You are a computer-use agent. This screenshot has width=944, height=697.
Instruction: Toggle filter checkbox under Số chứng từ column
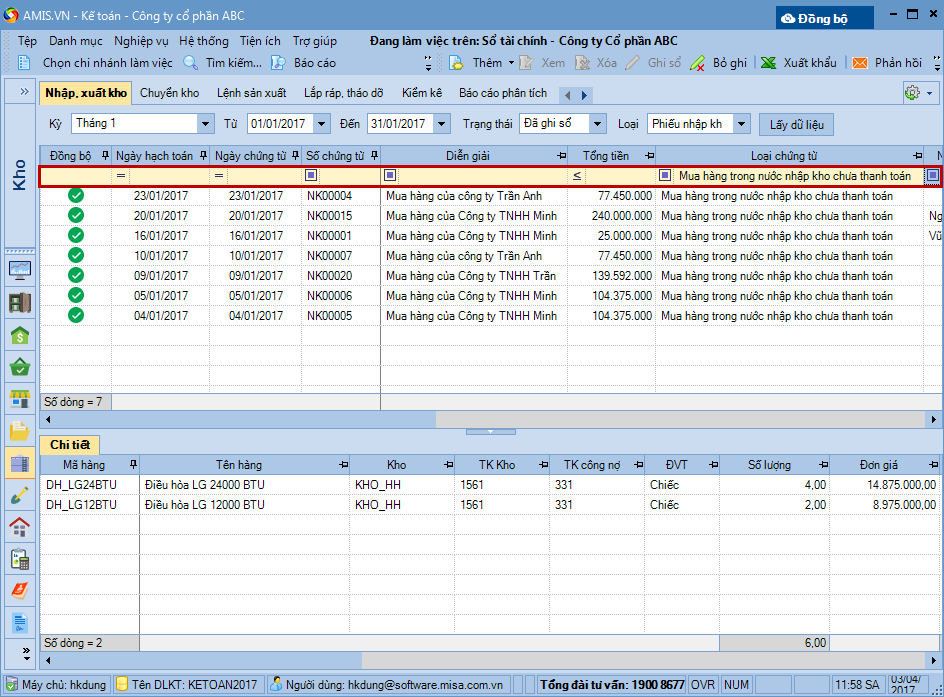pos(311,176)
